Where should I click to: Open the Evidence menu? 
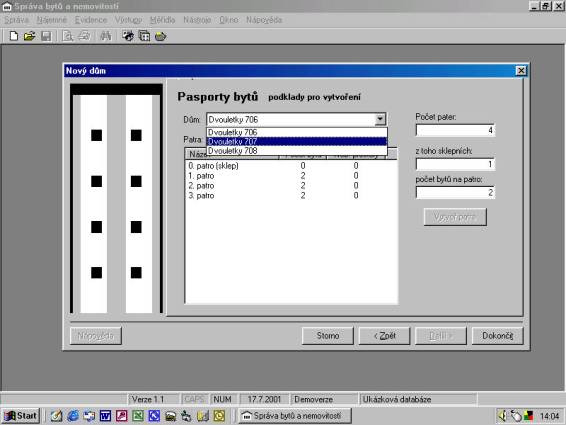point(91,20)
